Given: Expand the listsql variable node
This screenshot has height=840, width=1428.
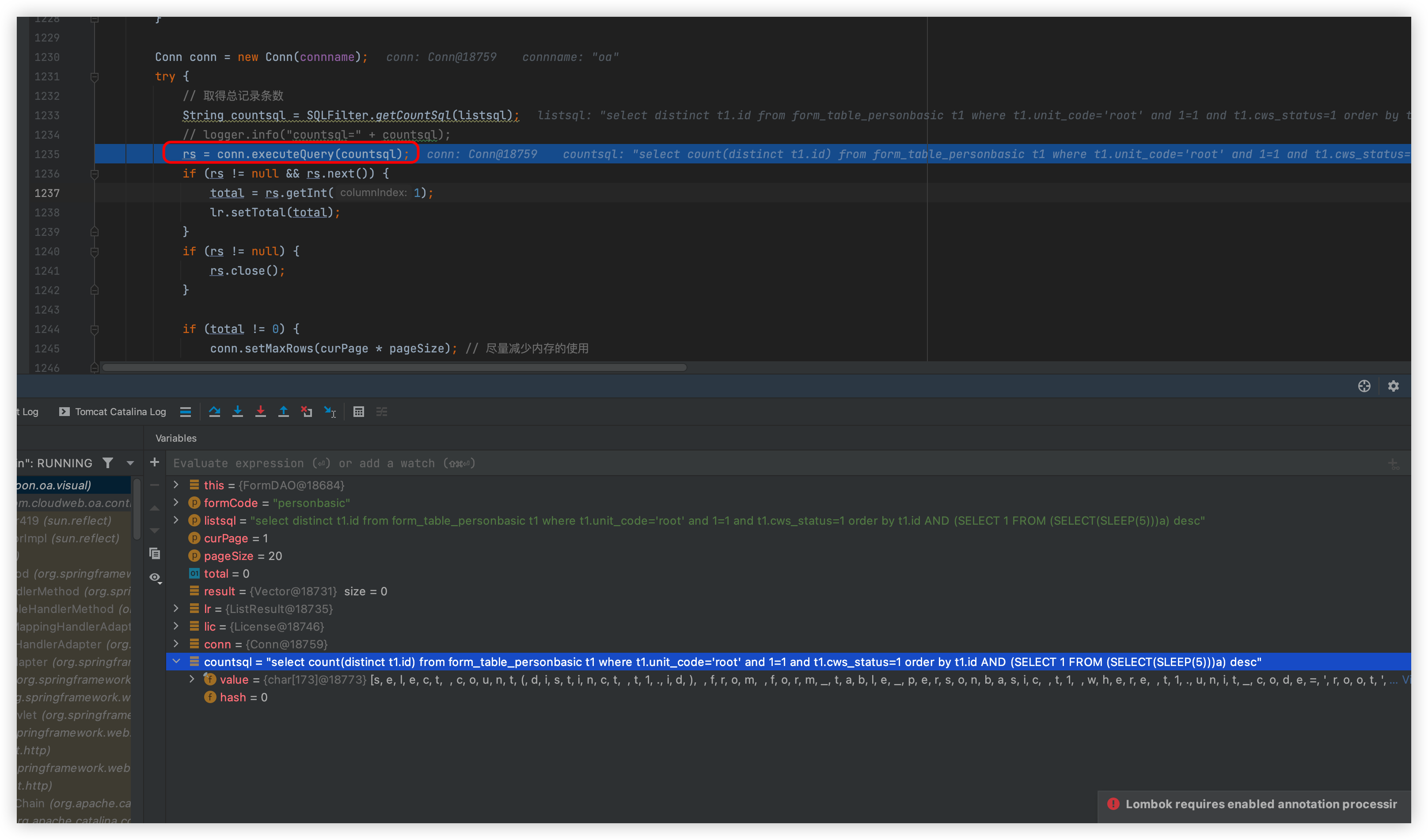Looking at the screenshot, I should click(176, 520).
